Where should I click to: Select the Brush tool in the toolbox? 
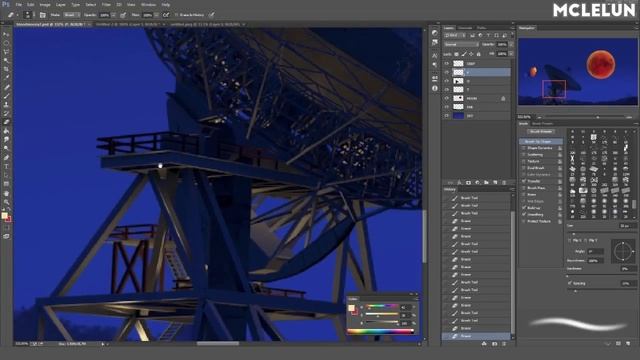click(x=7, y=96)
